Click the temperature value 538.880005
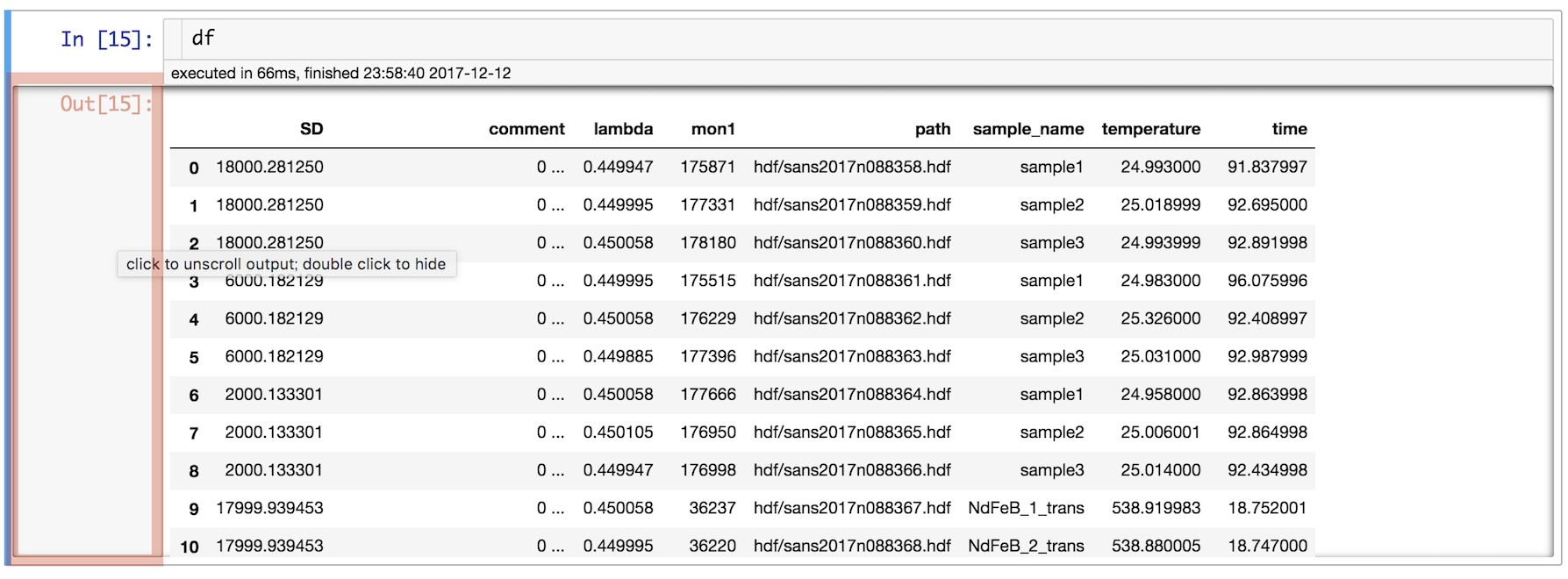 1156,546
